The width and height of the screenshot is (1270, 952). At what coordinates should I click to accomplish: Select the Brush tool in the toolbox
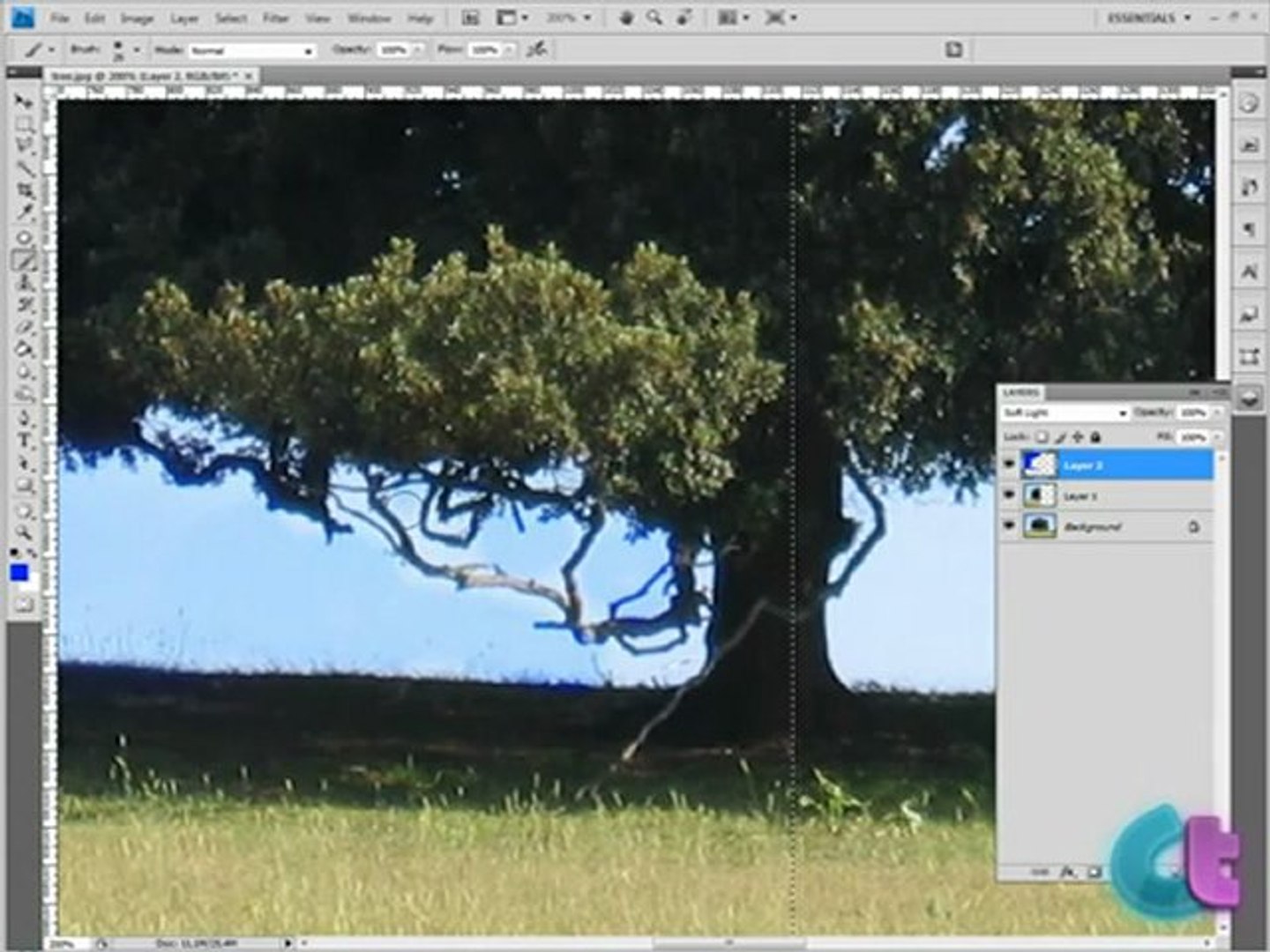[24, 260]
